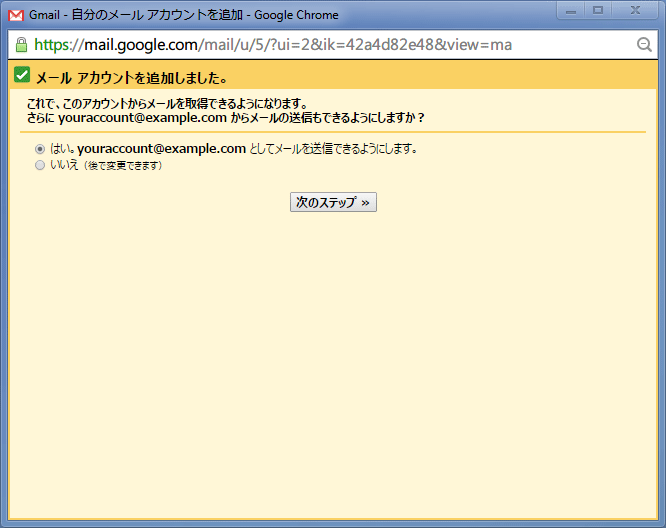Click the magnifier zoom icon in address bar
Image resolution: width=666 pixels, height=528 pixels.
[x=644, y=45]
